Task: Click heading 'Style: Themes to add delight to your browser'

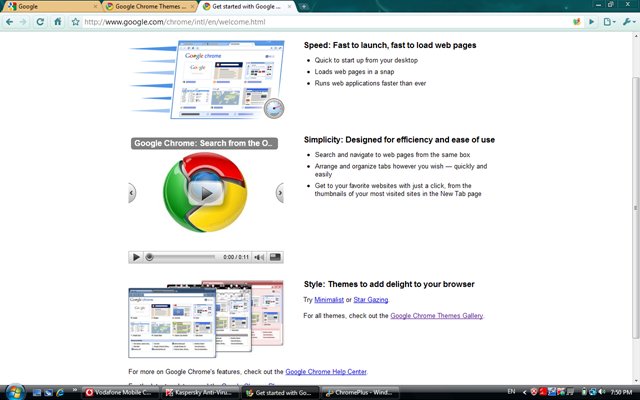Action: (x=389, y=284)
